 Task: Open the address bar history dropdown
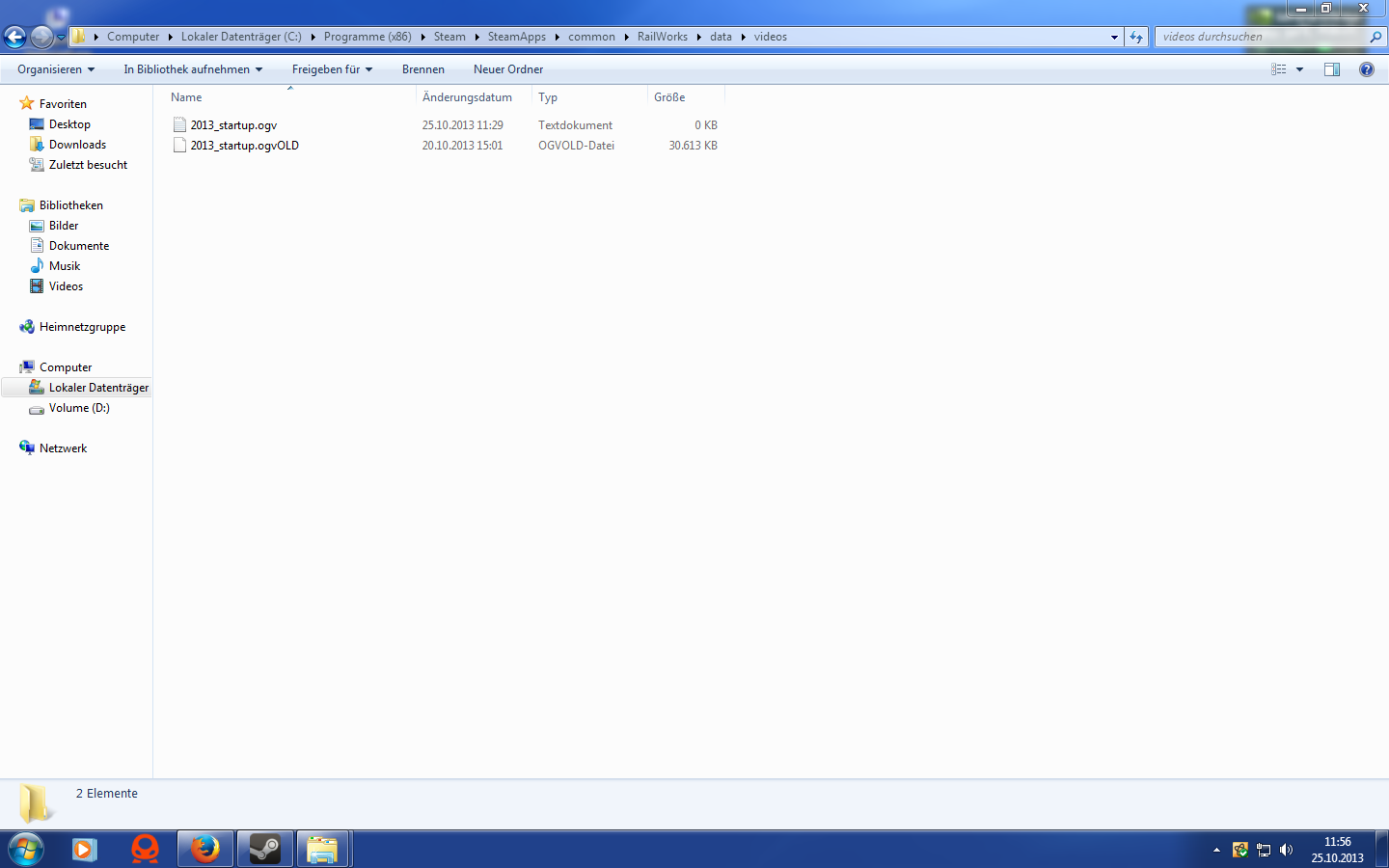[x=1114, y=37]
